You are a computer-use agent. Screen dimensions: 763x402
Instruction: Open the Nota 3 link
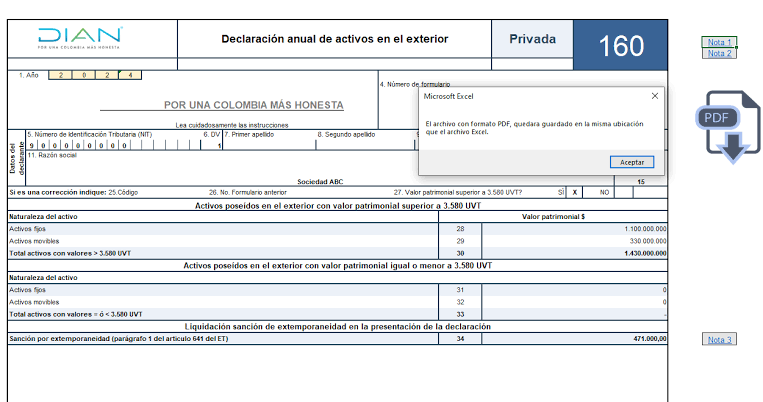[x=719, y=340]
